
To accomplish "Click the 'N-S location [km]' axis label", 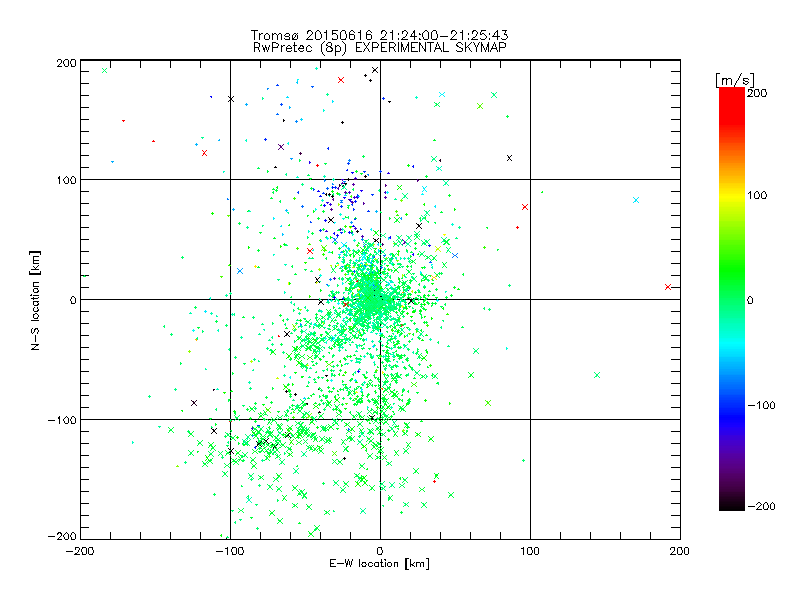I will (35, 300).
